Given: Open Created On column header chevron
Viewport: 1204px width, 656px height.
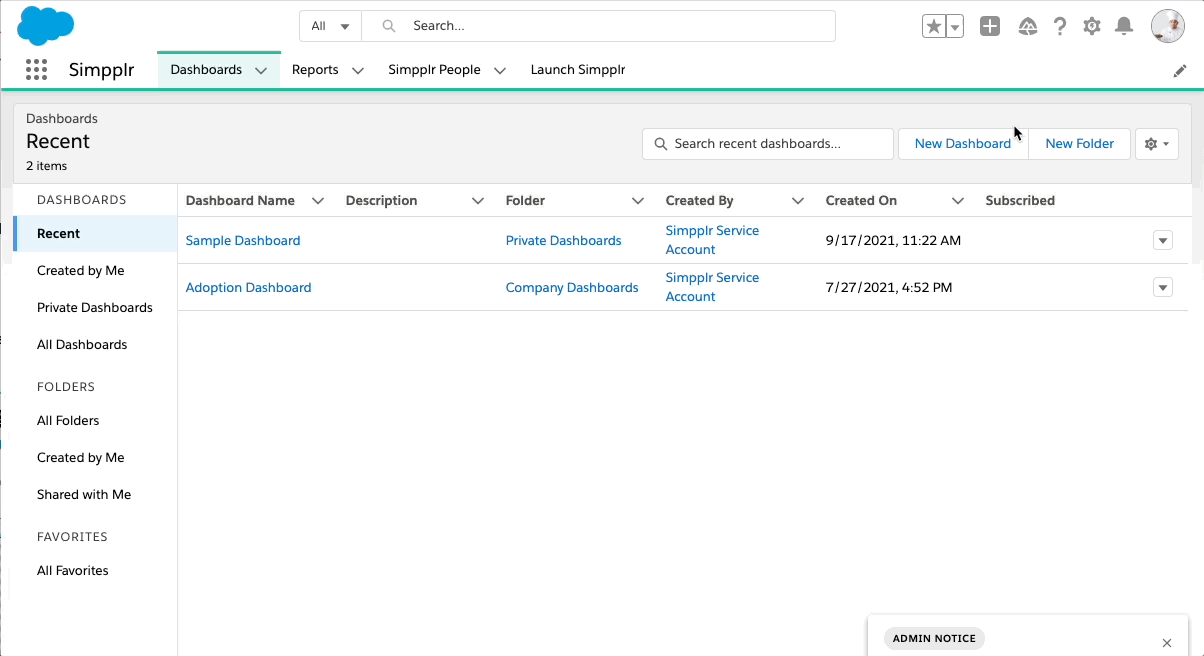Looking at the screenshot, I should 958,201.
